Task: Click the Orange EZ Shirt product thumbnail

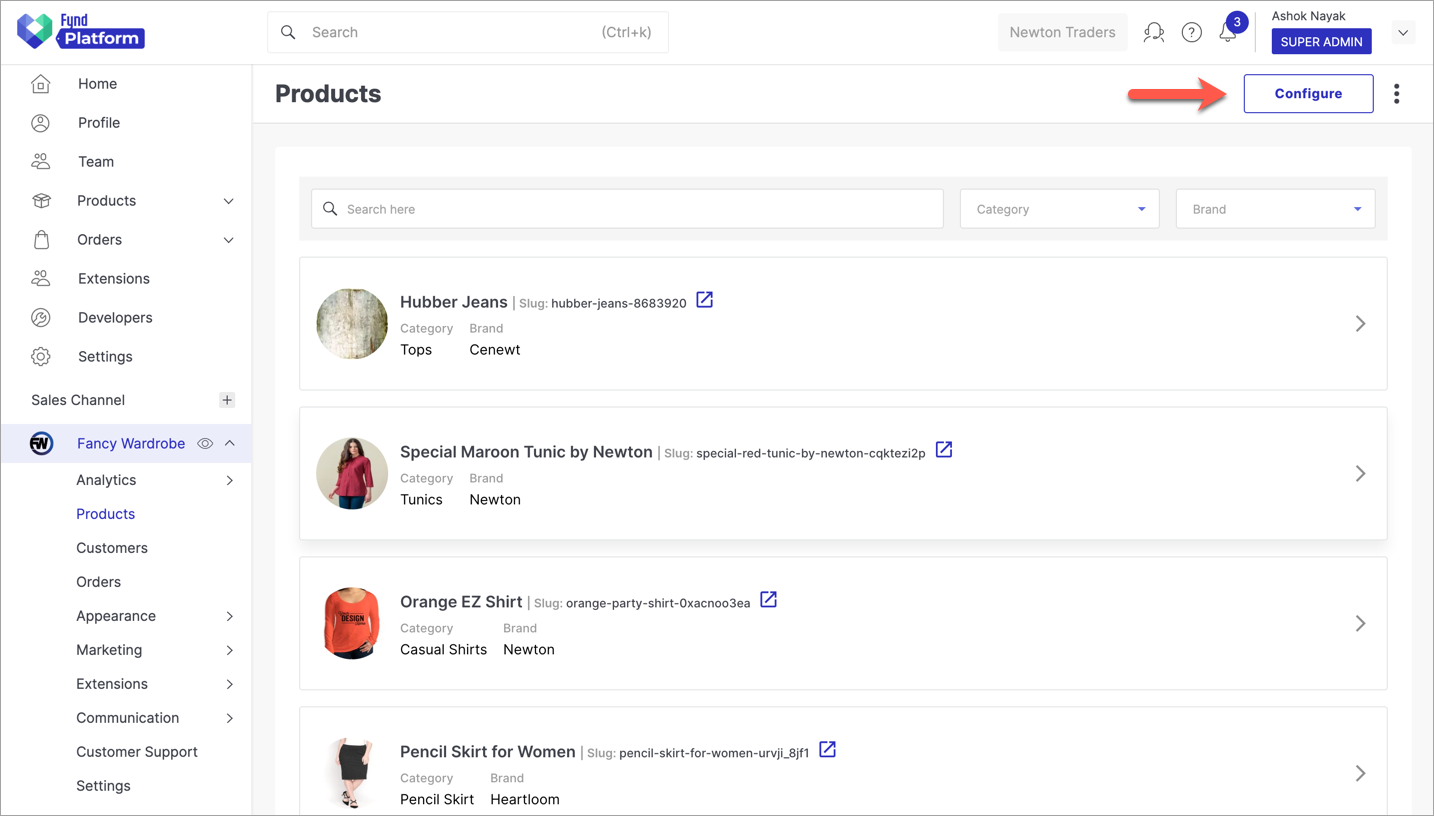Action: tap(352, 623)
